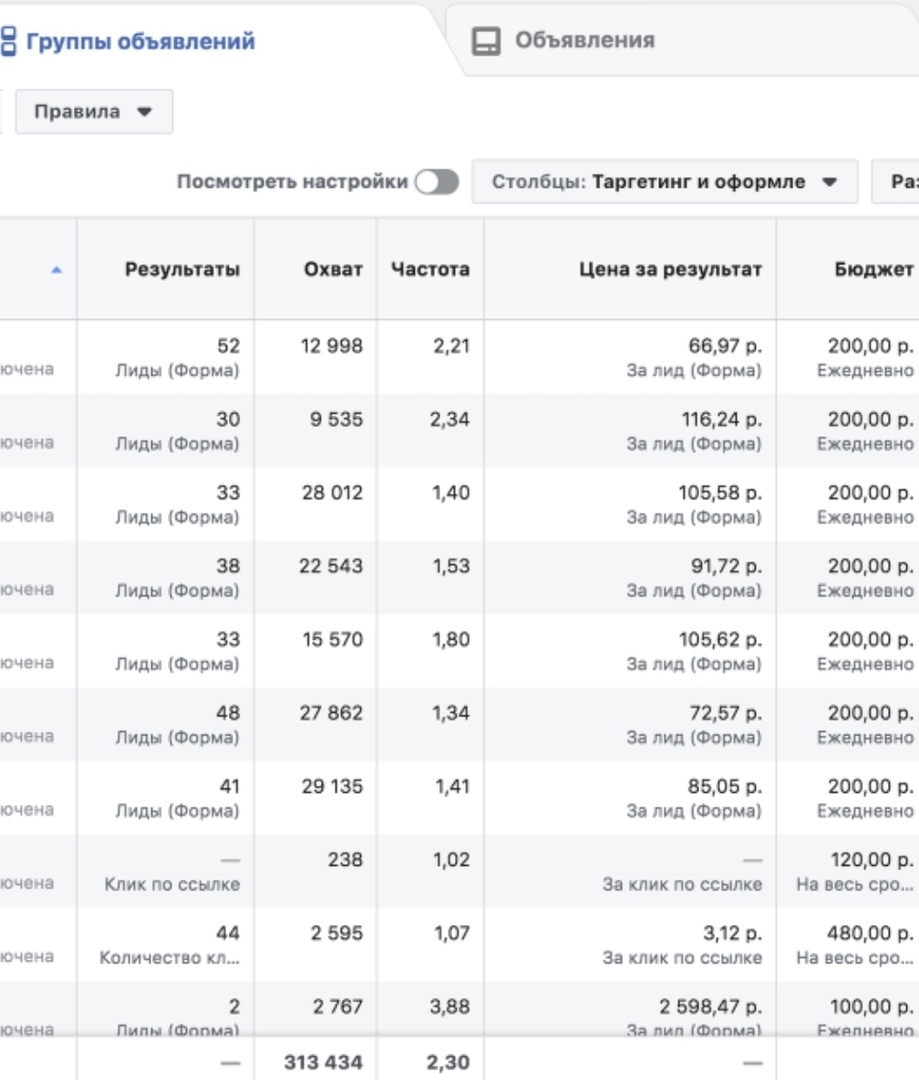919x1080 pixels.
Task: Sort by Цена за результат header
Action: [x=670, y=270]
